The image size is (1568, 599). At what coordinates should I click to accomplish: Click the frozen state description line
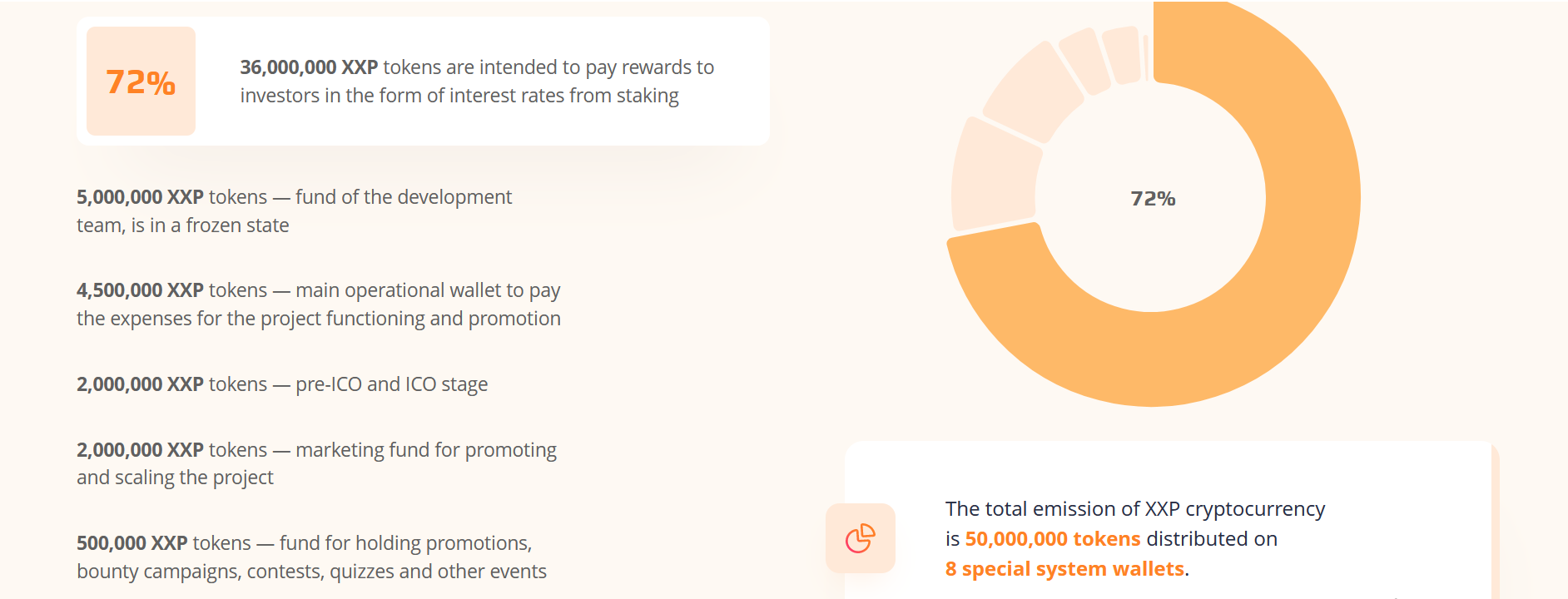coord(183,225)
